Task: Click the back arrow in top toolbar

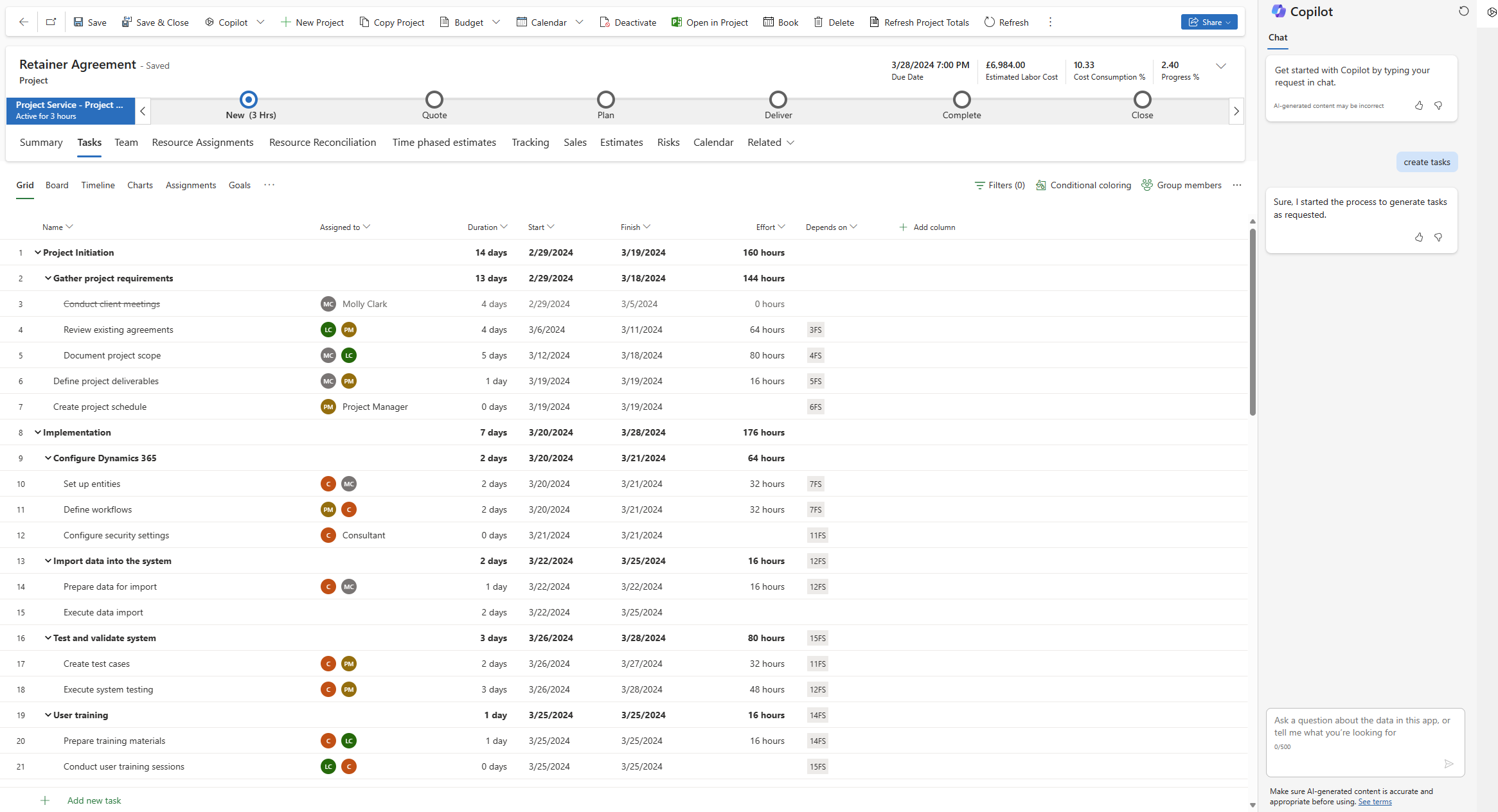Action: coord(24,22)
